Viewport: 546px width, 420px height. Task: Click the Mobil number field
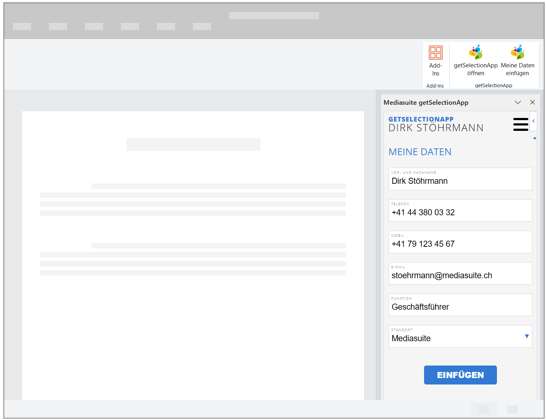460,242
